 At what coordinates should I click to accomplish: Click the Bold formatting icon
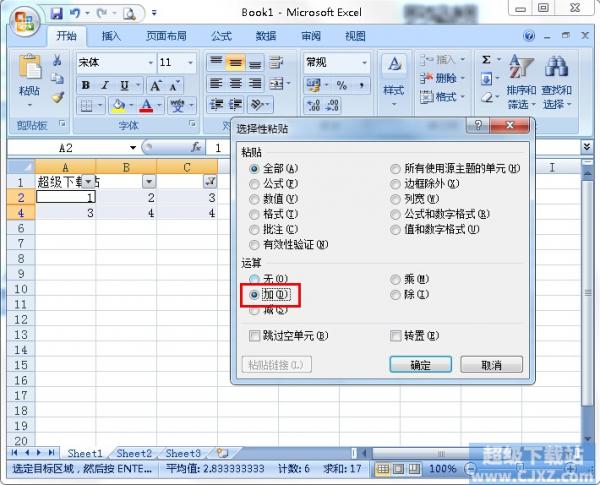point(85,84)
